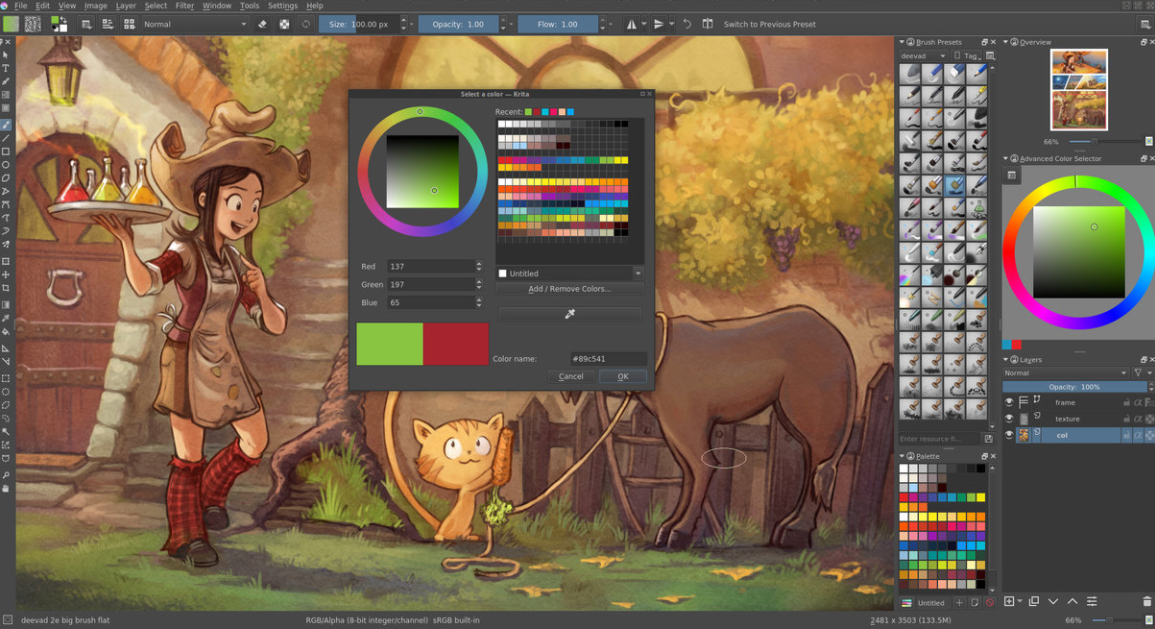Click Cancel in color dialog

click(571, 376)
